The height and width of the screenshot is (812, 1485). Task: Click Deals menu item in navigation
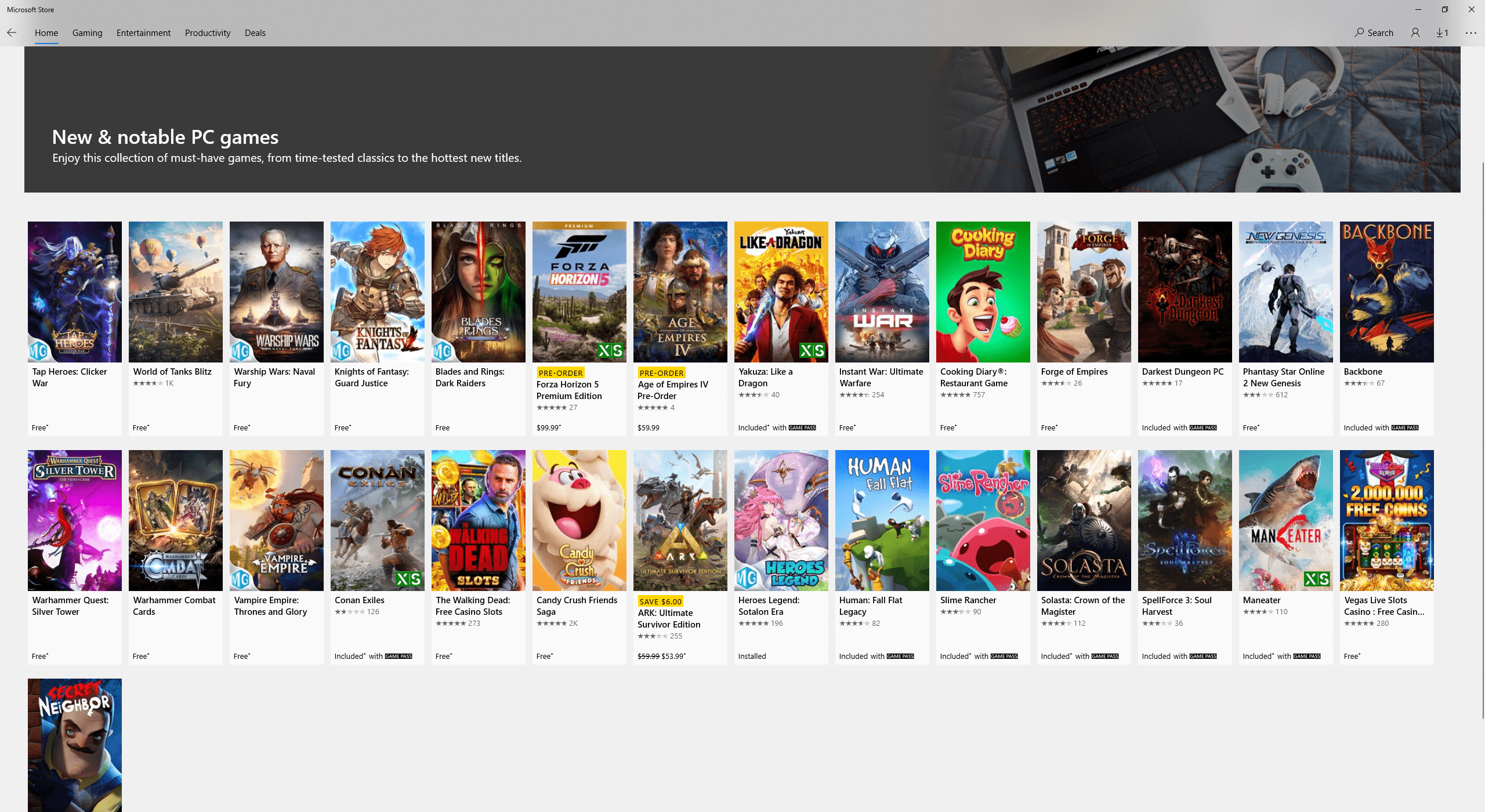point(254,32)
